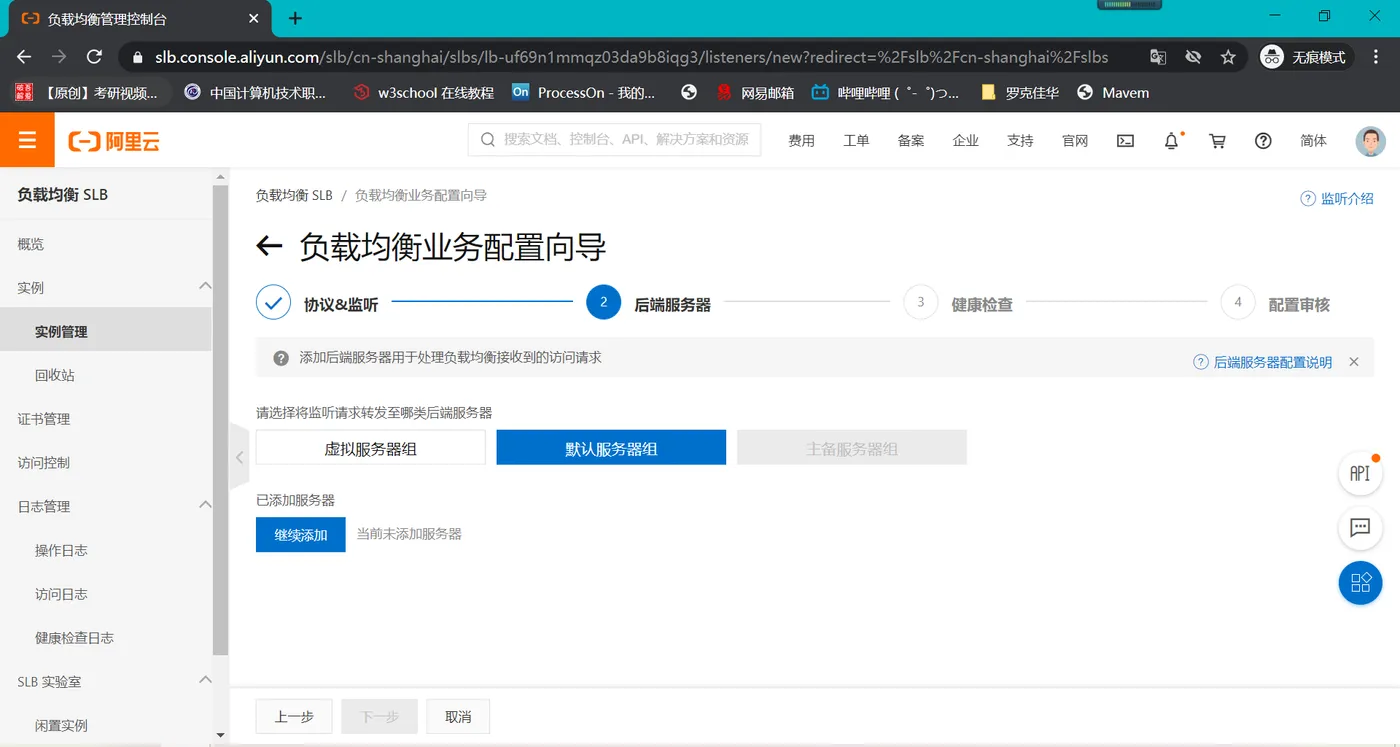Open the w3school 在线教程 bookmark
This screenshot has width=1400, height=747.
click(x=424, y=93)
